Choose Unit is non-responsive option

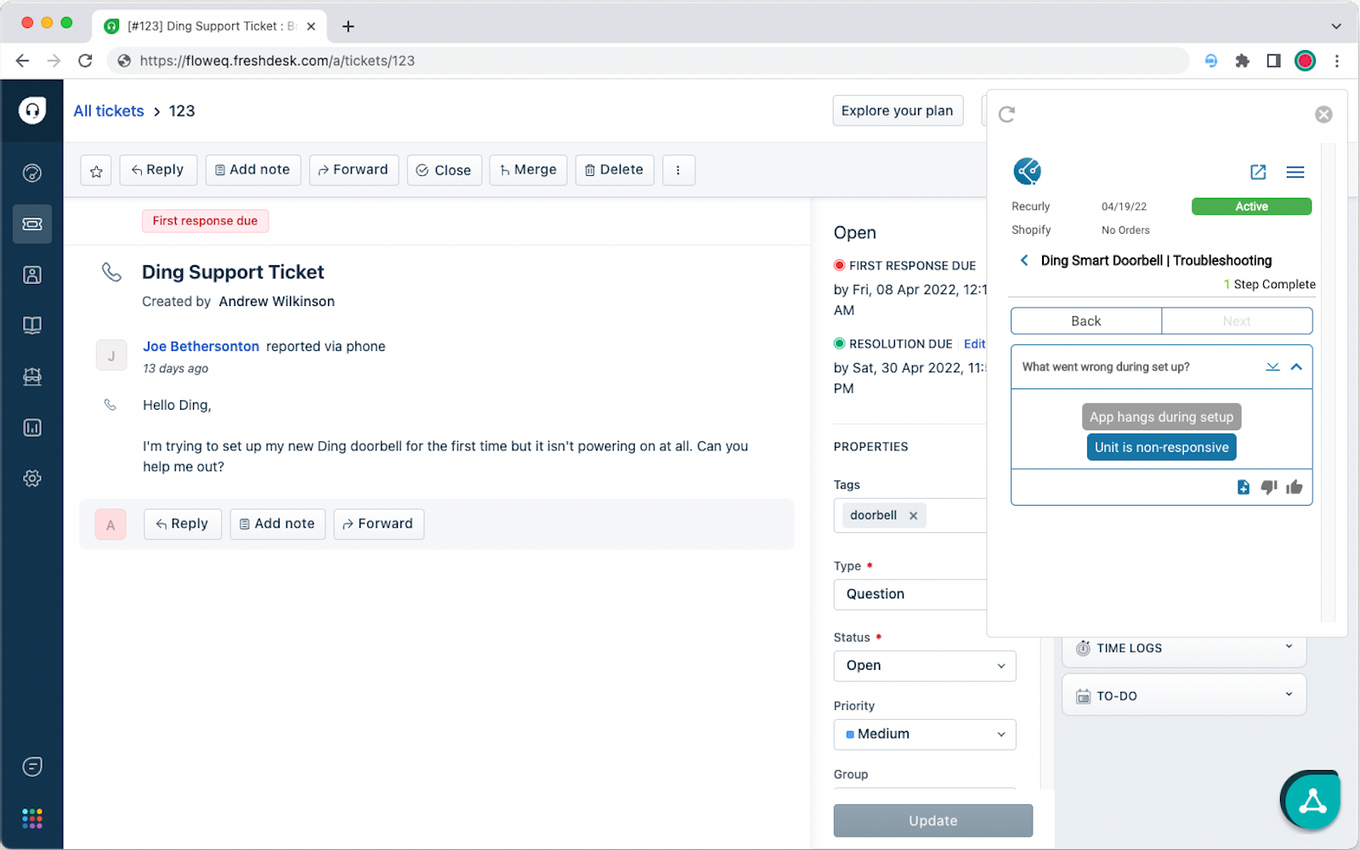pos(1161,447)
